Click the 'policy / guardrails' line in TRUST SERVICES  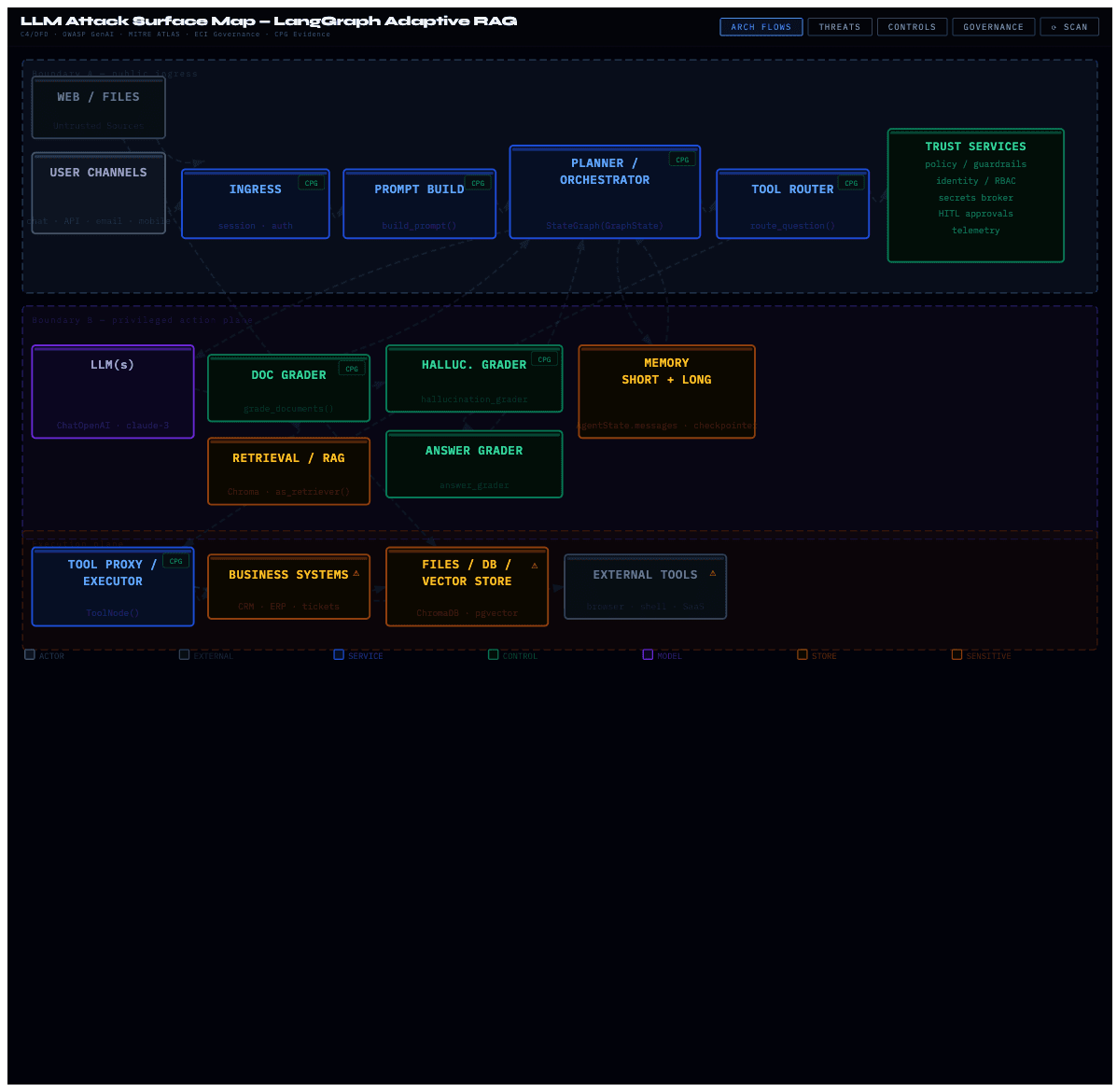[x=975, y=164]
